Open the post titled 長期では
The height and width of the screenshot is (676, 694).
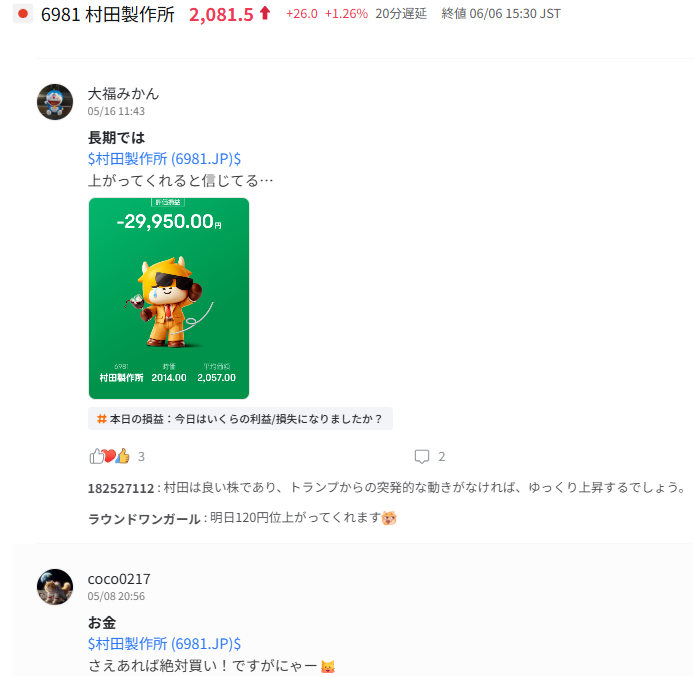pyautogui.click(x=116, y=137)
